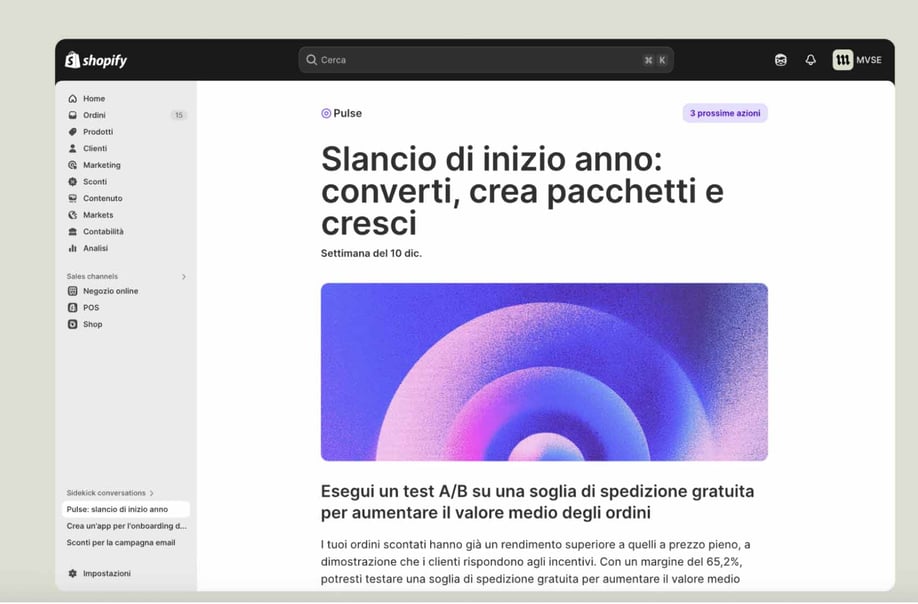Screen dimensions: 918x604
Task: Click the purple gradient hero image
Action: pos(544,371)
